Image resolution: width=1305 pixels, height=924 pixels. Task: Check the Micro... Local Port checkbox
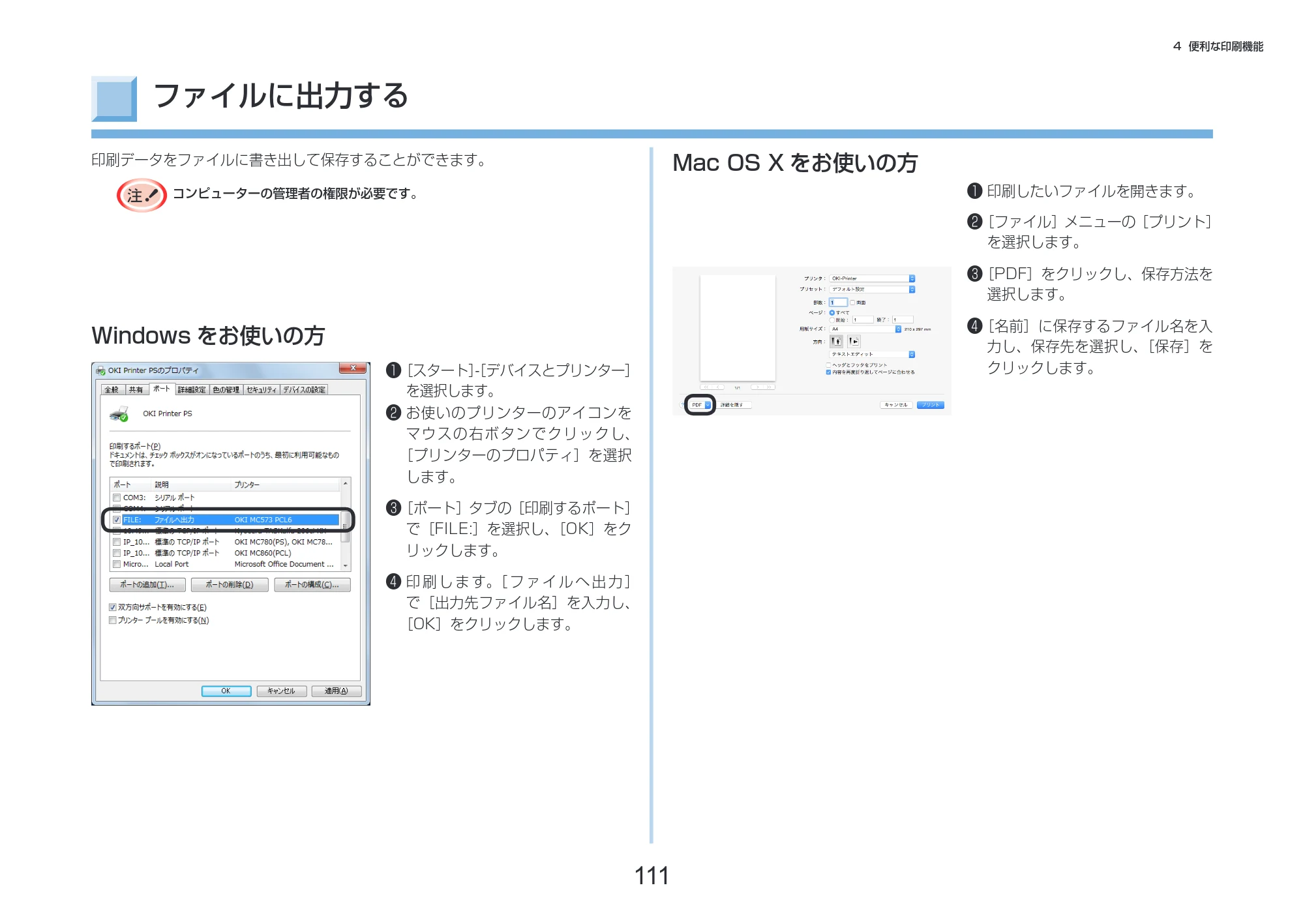point(117,564)
